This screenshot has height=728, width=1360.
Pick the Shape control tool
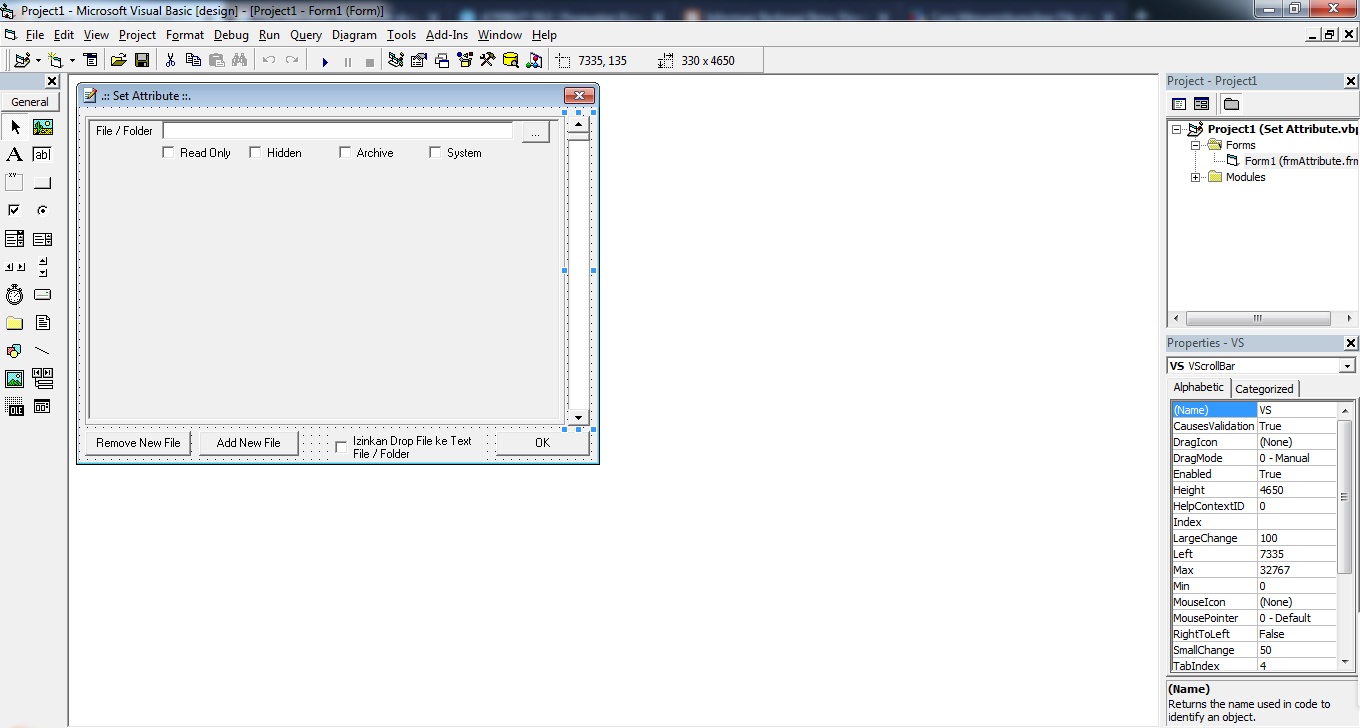coord(15,351)
